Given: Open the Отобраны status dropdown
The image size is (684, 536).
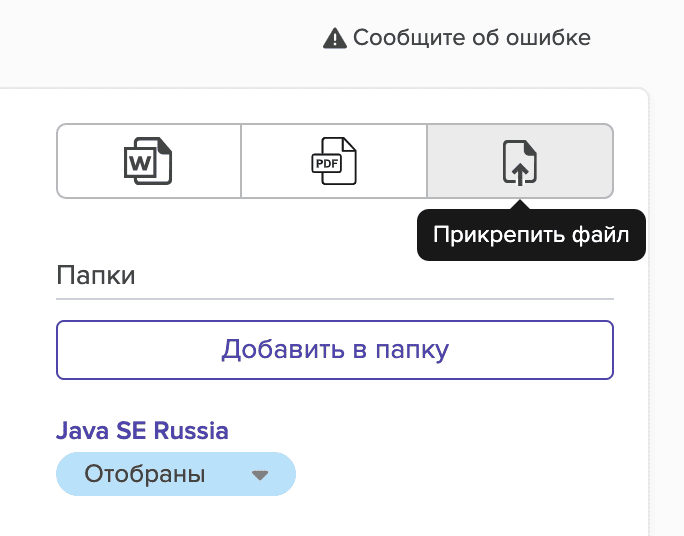Looking at the screenshot, I should point(176,474).
